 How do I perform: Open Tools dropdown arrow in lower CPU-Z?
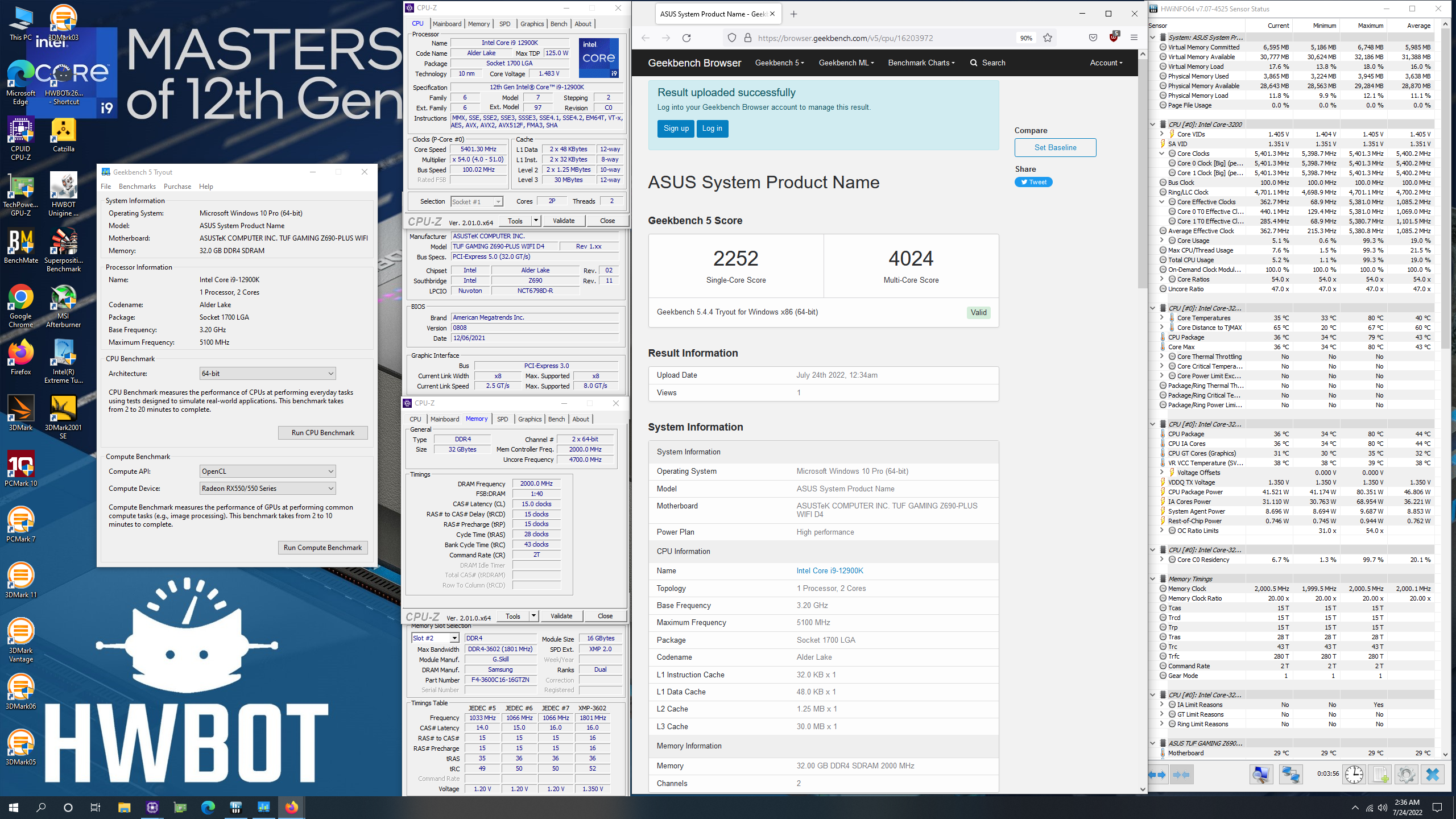click(x=533, y=616)
